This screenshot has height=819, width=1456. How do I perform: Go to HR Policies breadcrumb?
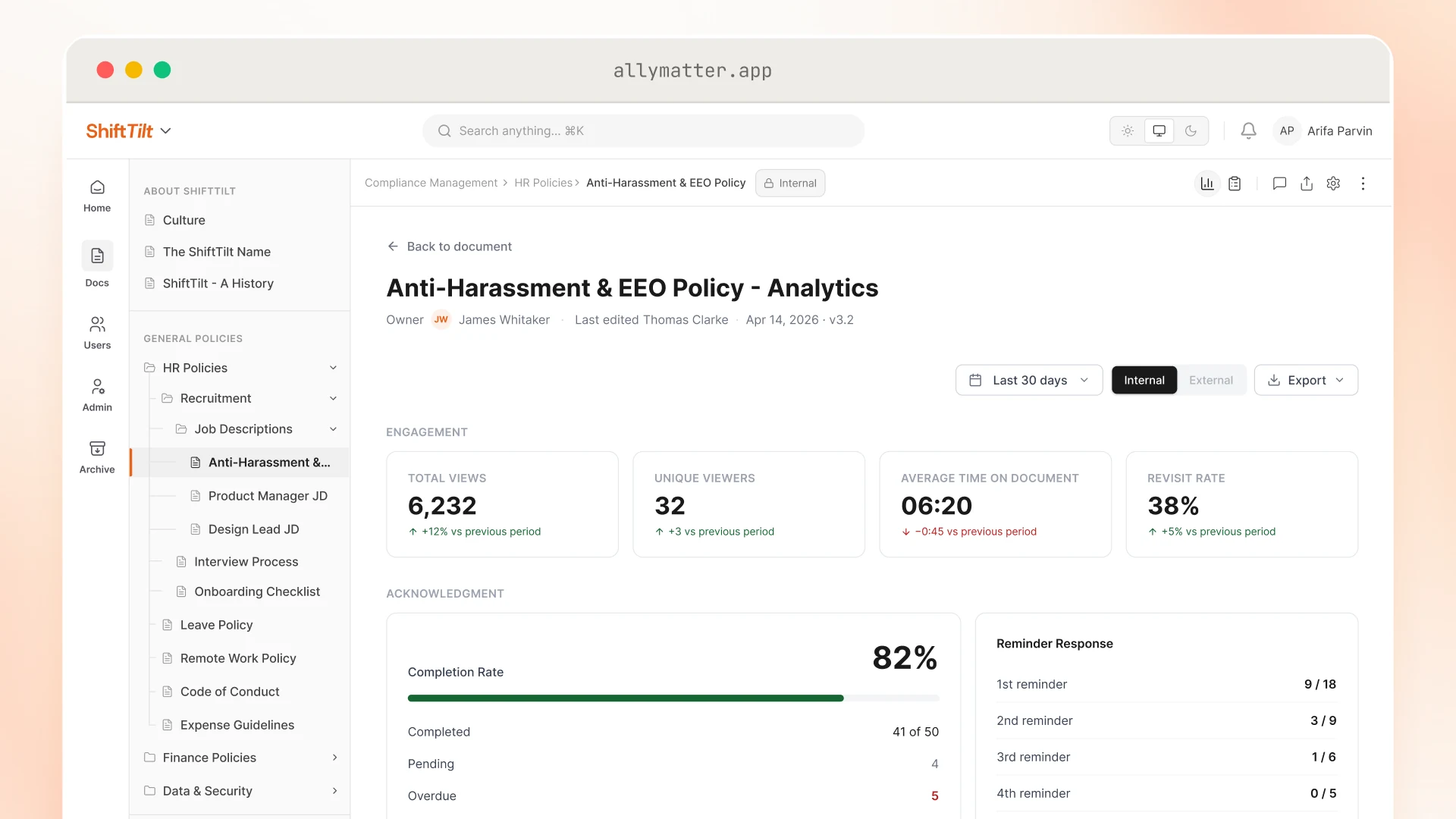pos(543,183)
